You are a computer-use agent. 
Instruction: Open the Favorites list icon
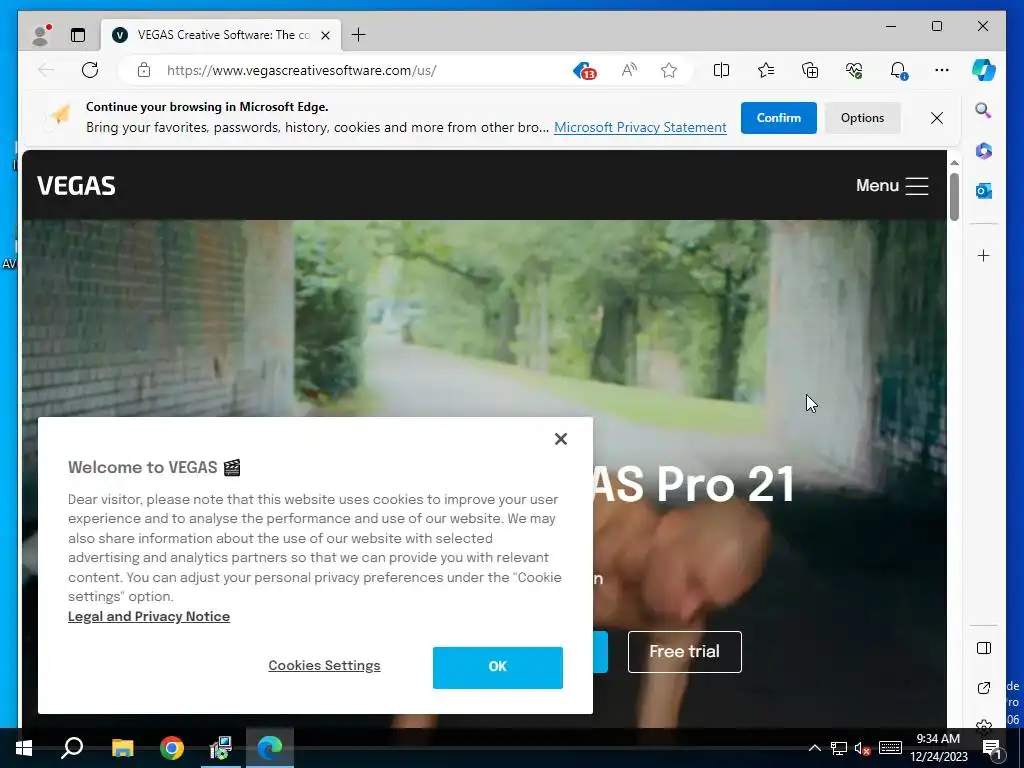tap(765, 70)
